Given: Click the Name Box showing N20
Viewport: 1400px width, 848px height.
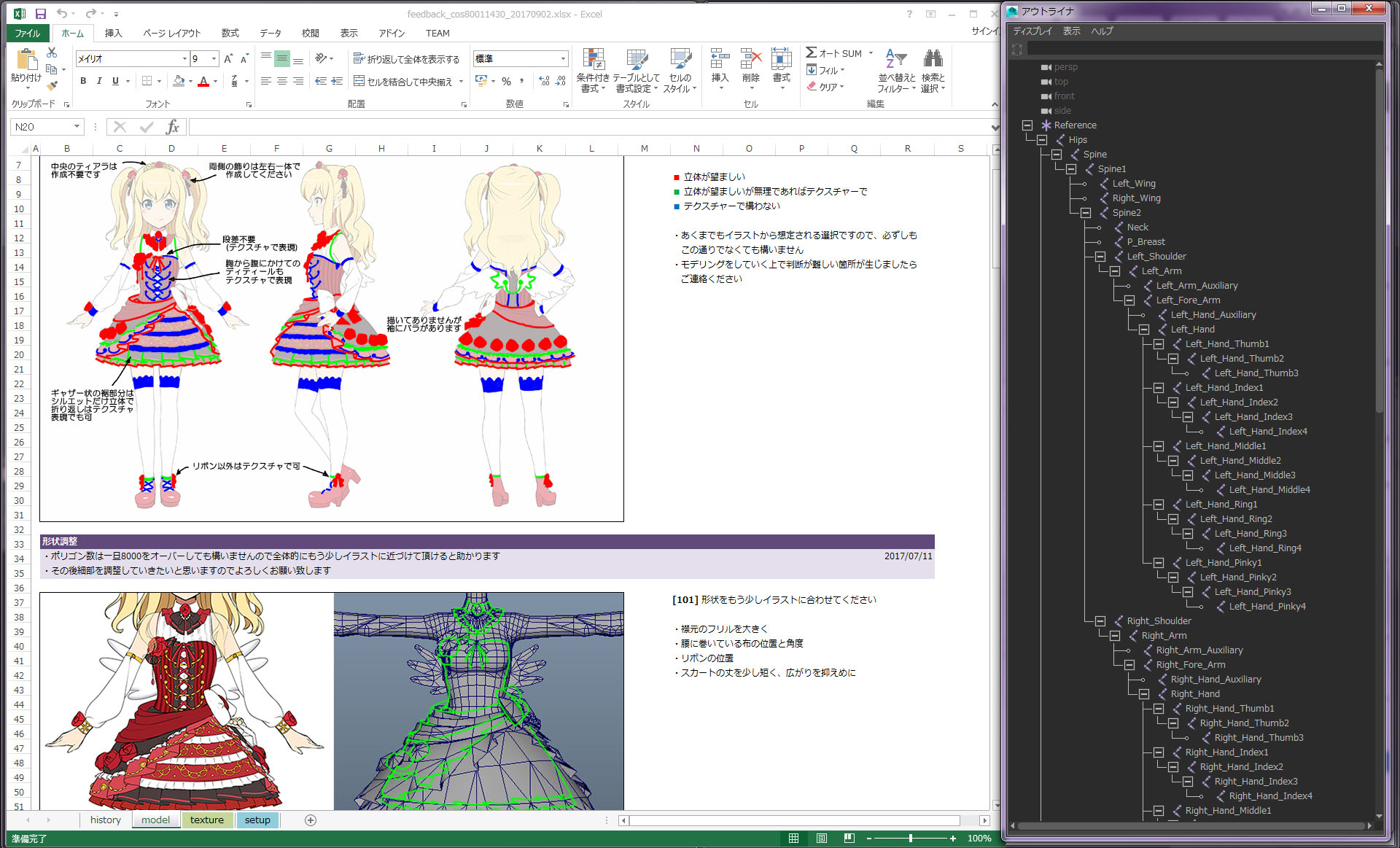Looking at the screenshot, I should [x=42, y=127].
